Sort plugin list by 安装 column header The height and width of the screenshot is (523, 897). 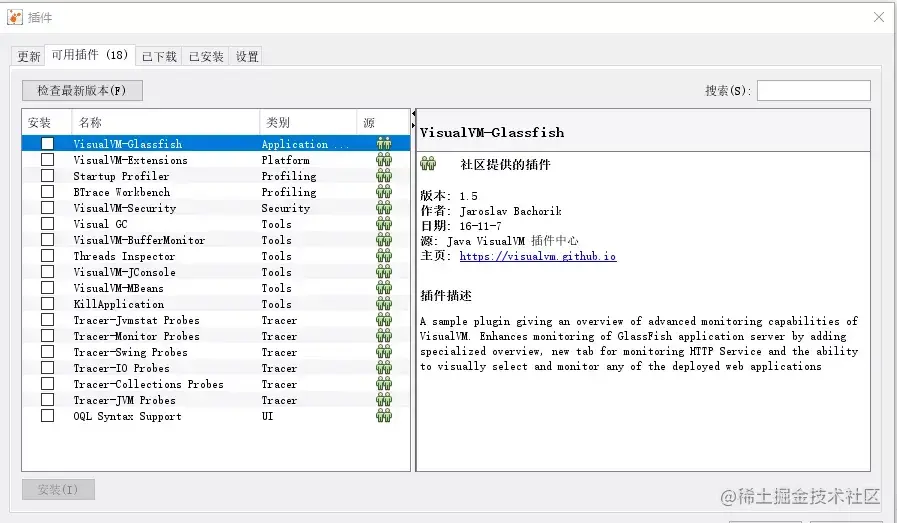[47, 122]
